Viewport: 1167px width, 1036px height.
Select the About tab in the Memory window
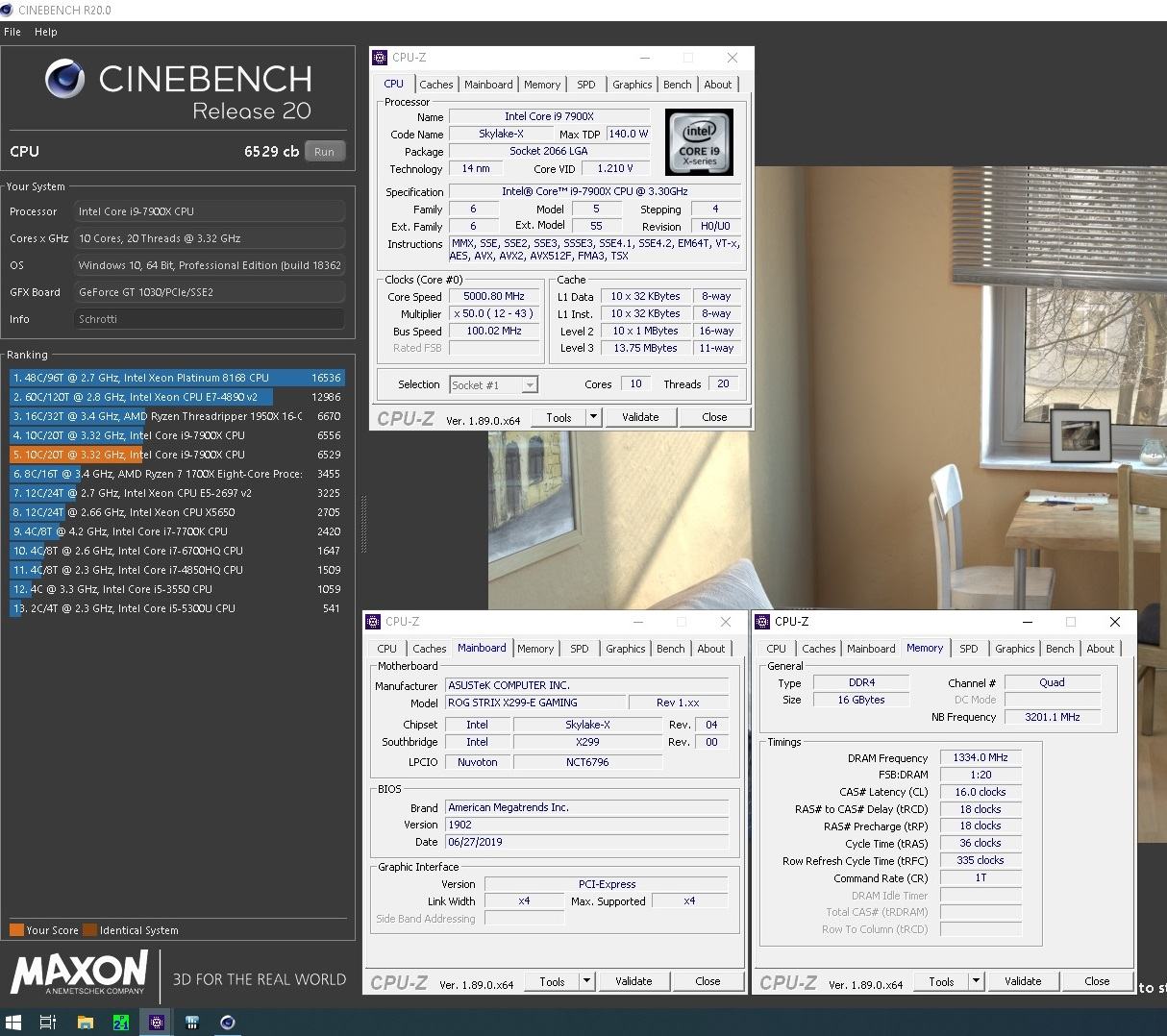tap(1101, 649)
